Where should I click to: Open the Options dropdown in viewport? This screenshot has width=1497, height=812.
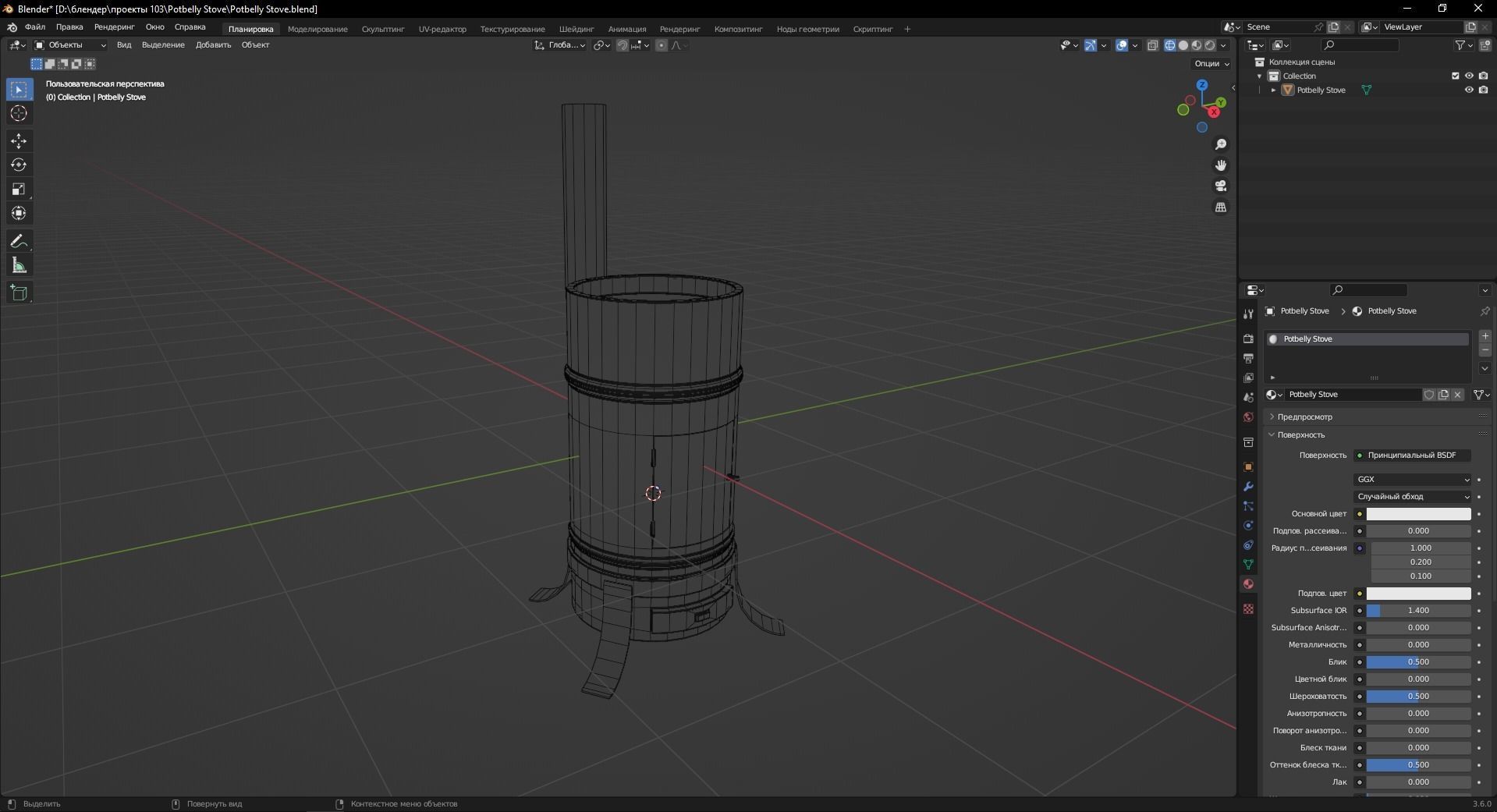tap(1211, 64)
